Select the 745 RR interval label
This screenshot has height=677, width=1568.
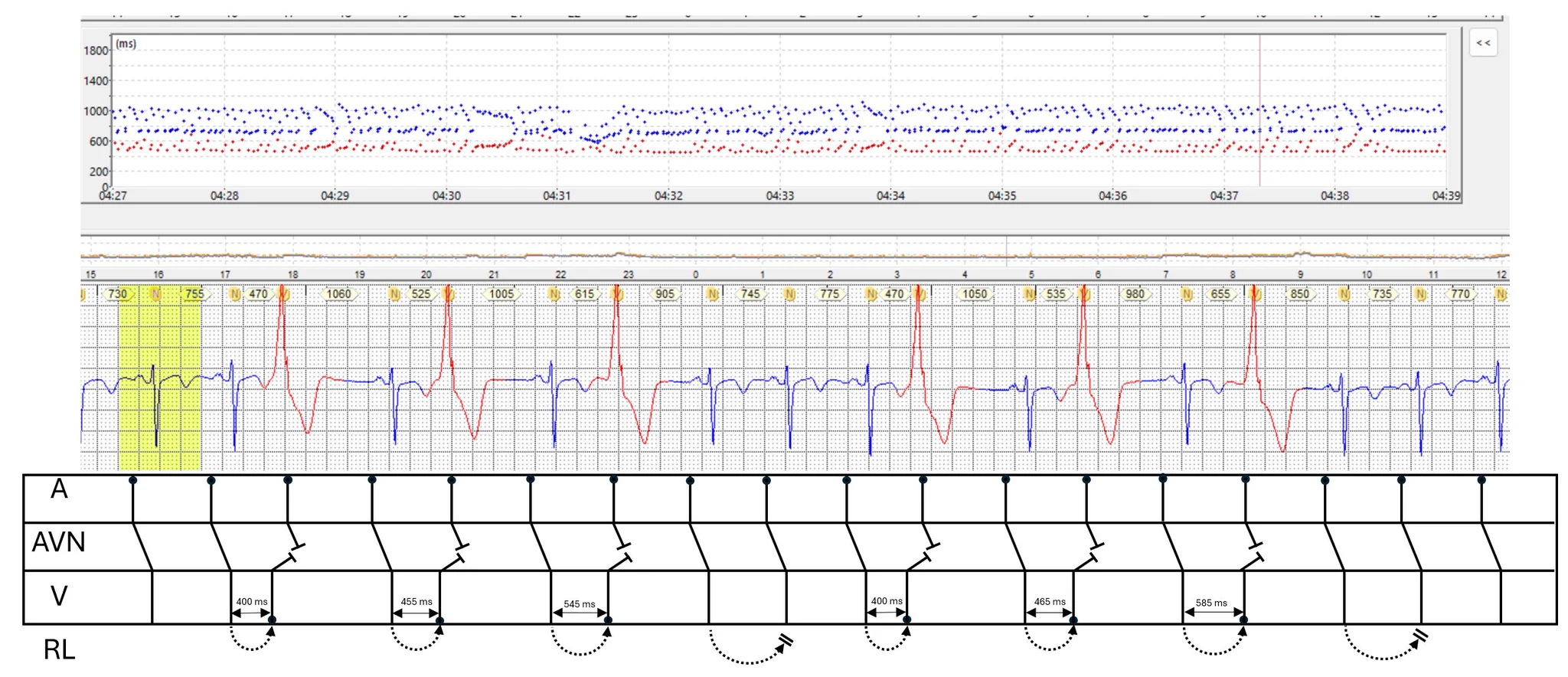750,294
